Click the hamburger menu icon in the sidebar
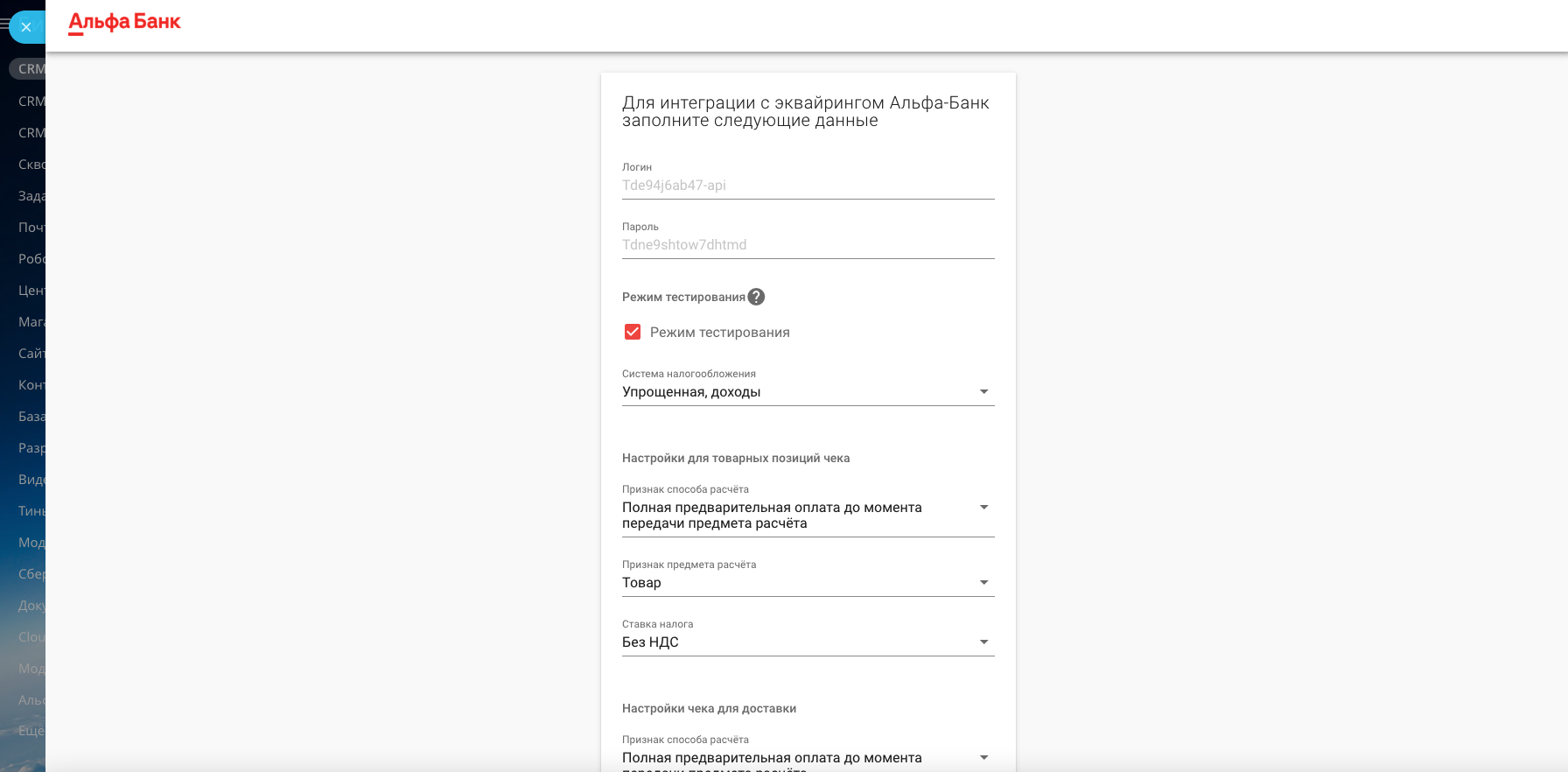Viewport: 1568px width, 772px height. click(4, 25)
